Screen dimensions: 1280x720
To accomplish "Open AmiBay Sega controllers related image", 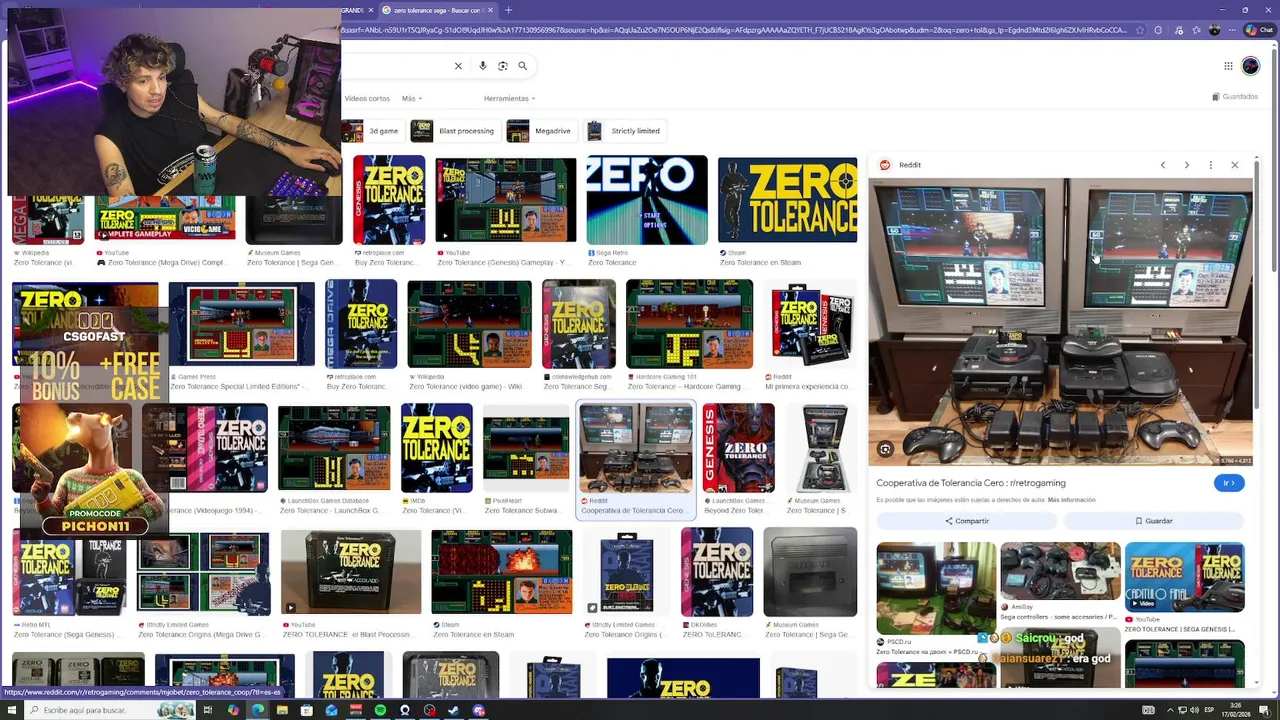I will [1060, 571].
